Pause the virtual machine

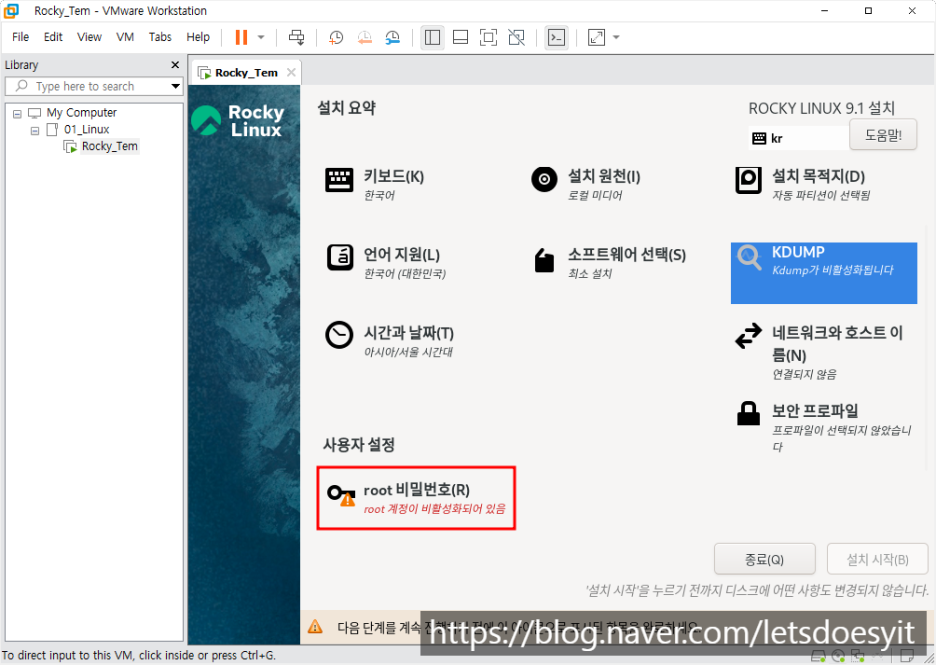click(x=241, y=37)
